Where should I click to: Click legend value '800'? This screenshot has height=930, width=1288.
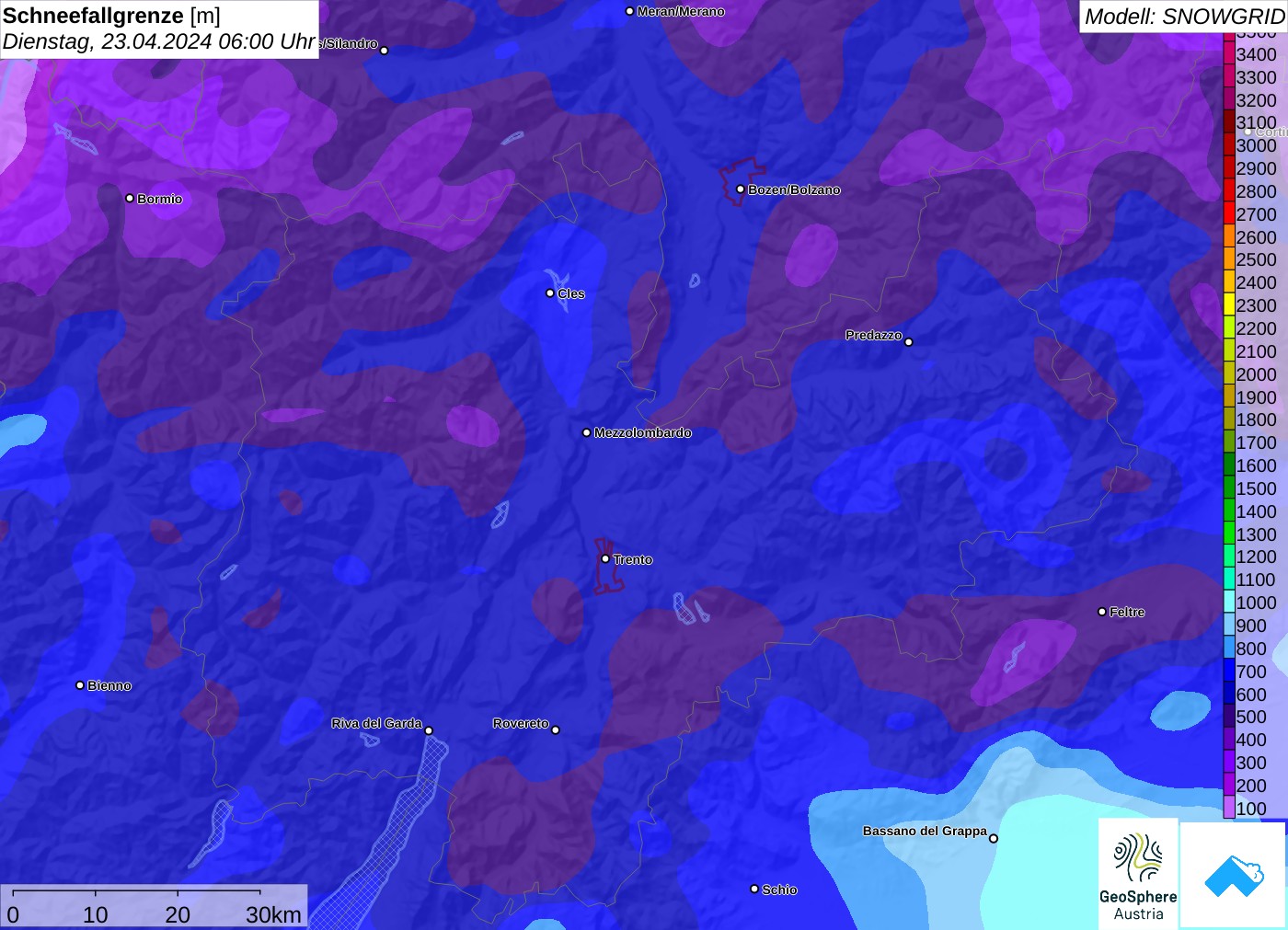click(1251, 649)
